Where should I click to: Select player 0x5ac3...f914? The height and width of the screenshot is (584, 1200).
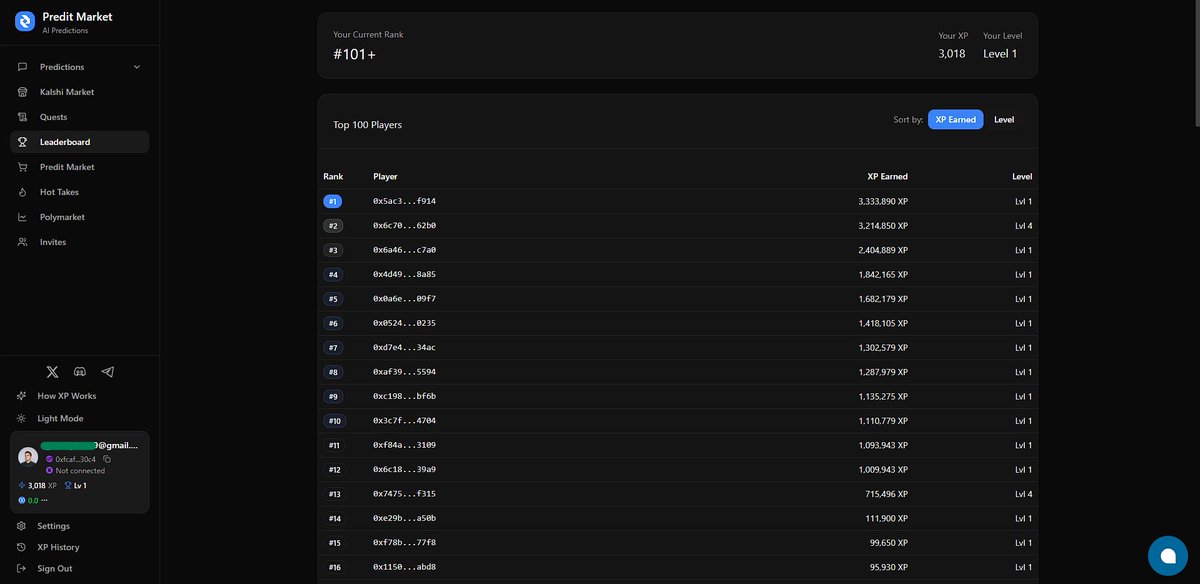[404, 201]
